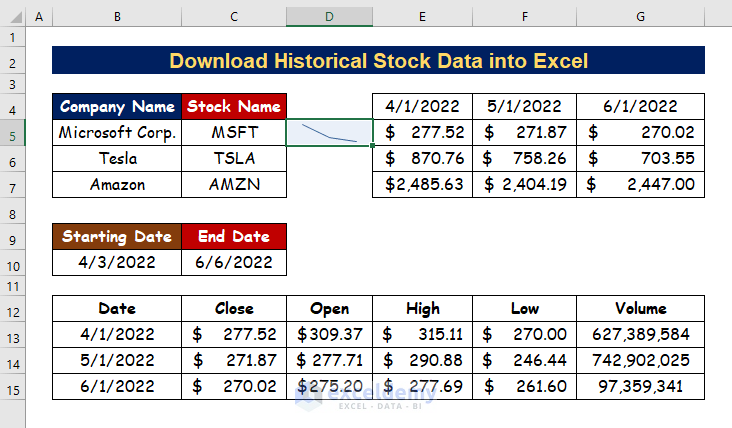
Task: Select column G header
Action: pos(640,18)
